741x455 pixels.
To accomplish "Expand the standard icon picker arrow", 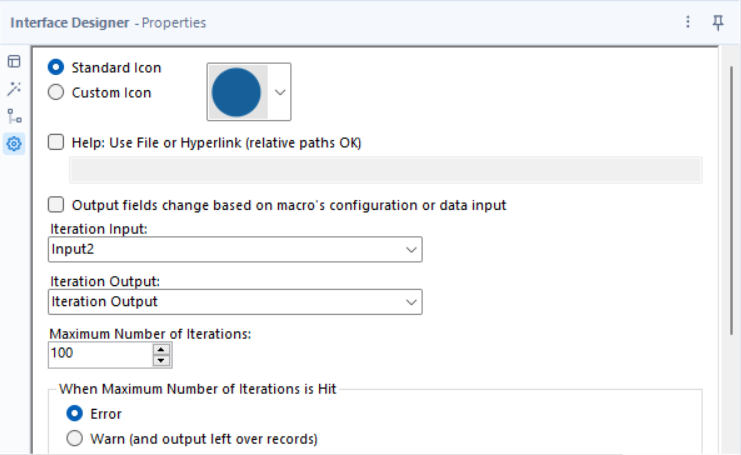I will (280, 92).
